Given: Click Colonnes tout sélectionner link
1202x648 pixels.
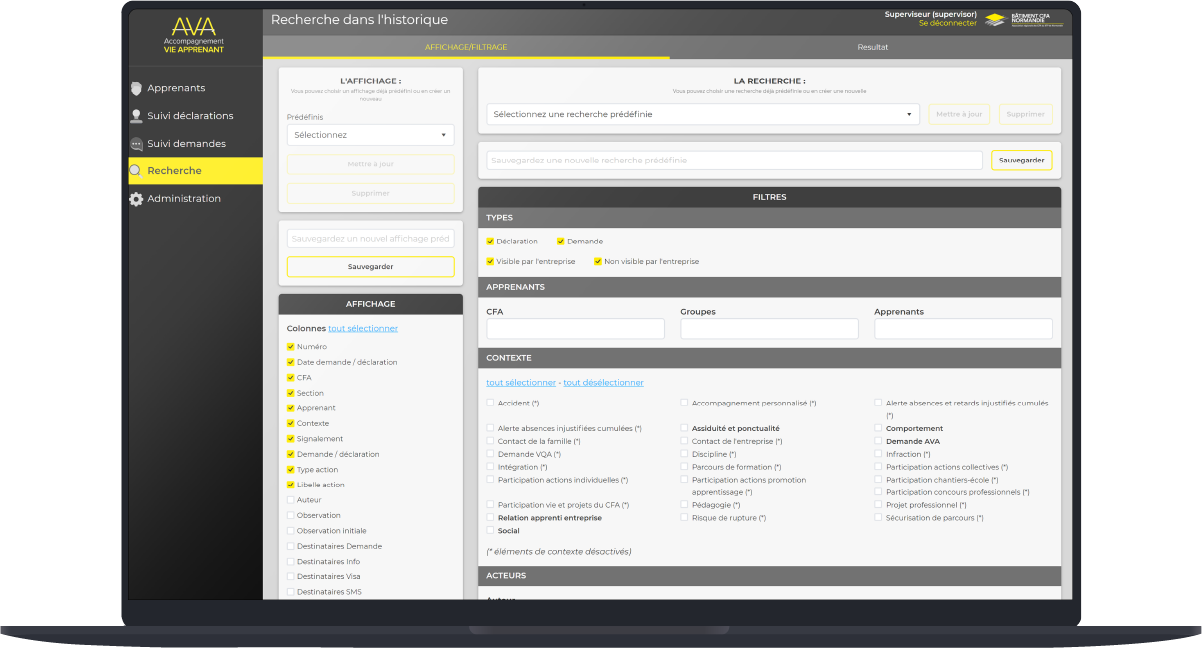Looking at the screenshot, I should (363, 328).
